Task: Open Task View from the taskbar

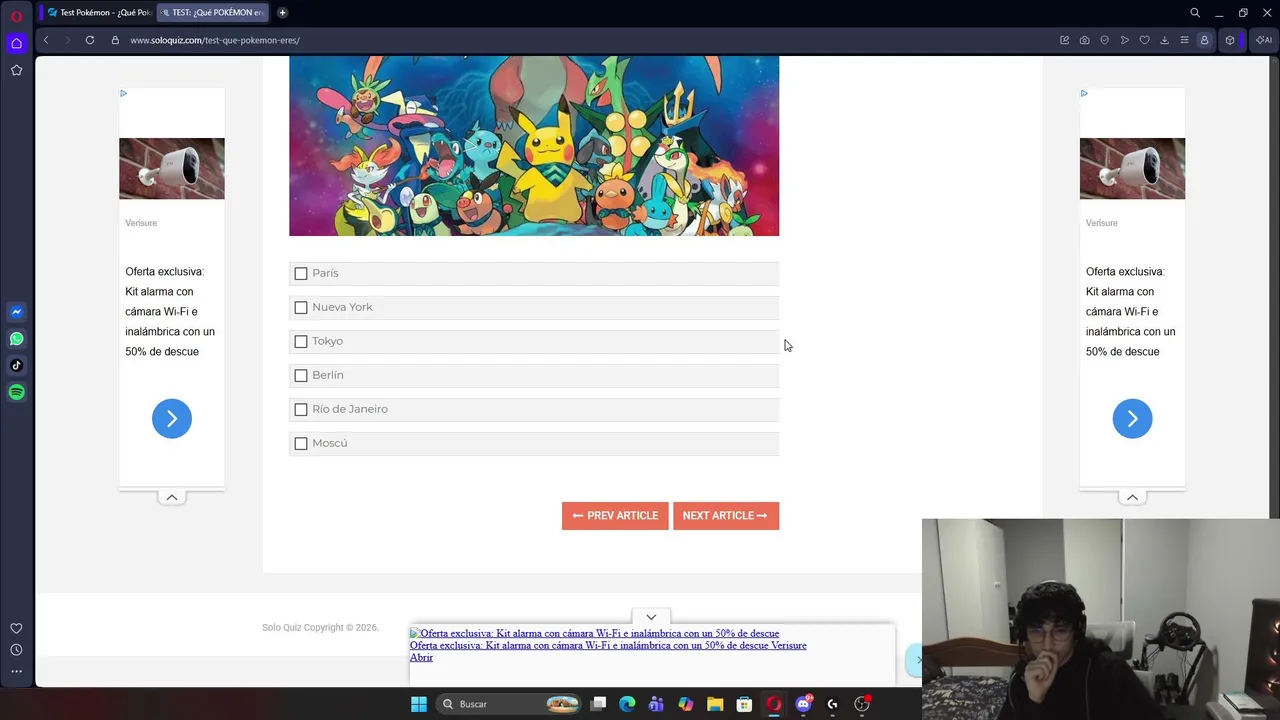Action: (x=598, y=704)
